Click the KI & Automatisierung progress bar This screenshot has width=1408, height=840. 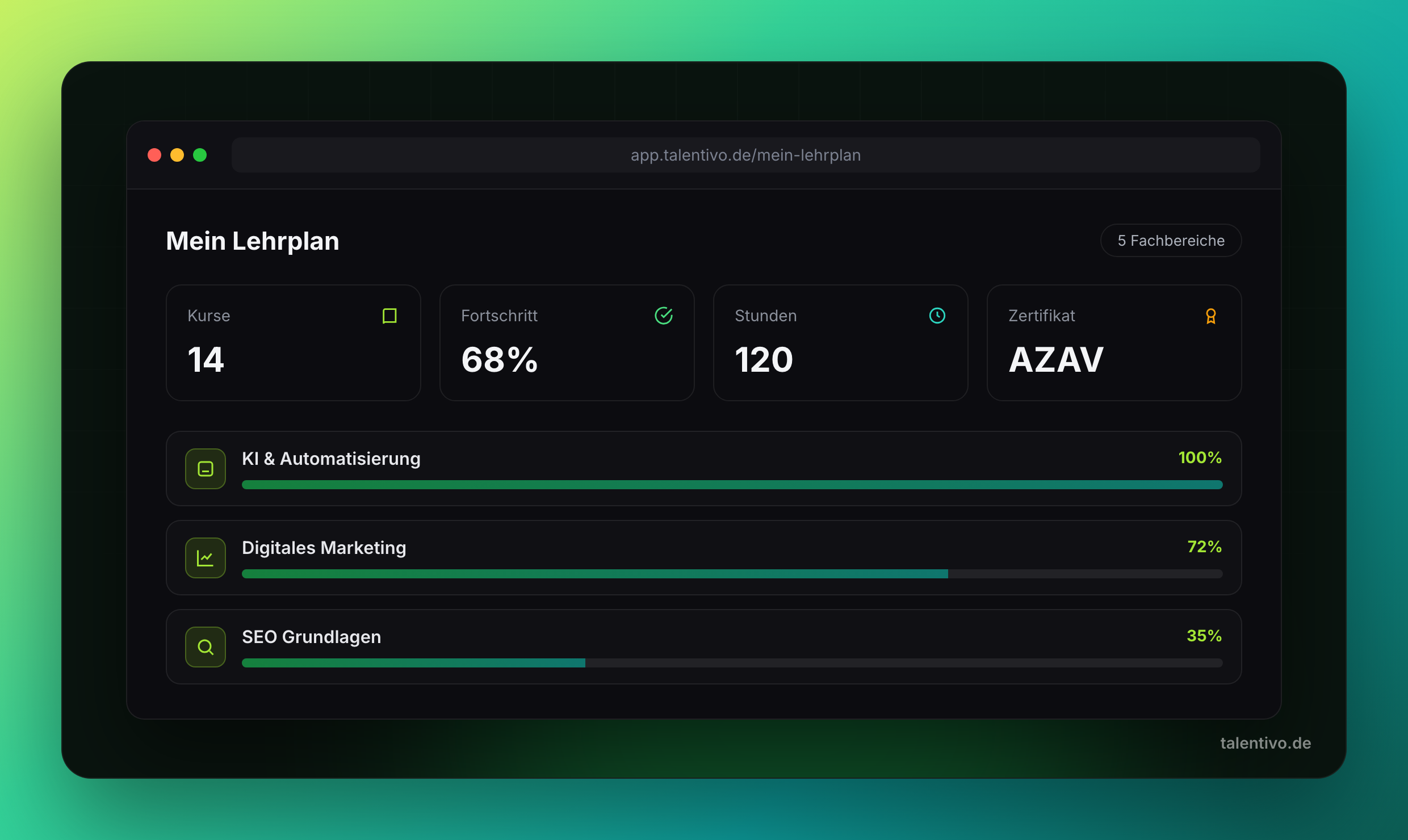[x=732, y=485]
